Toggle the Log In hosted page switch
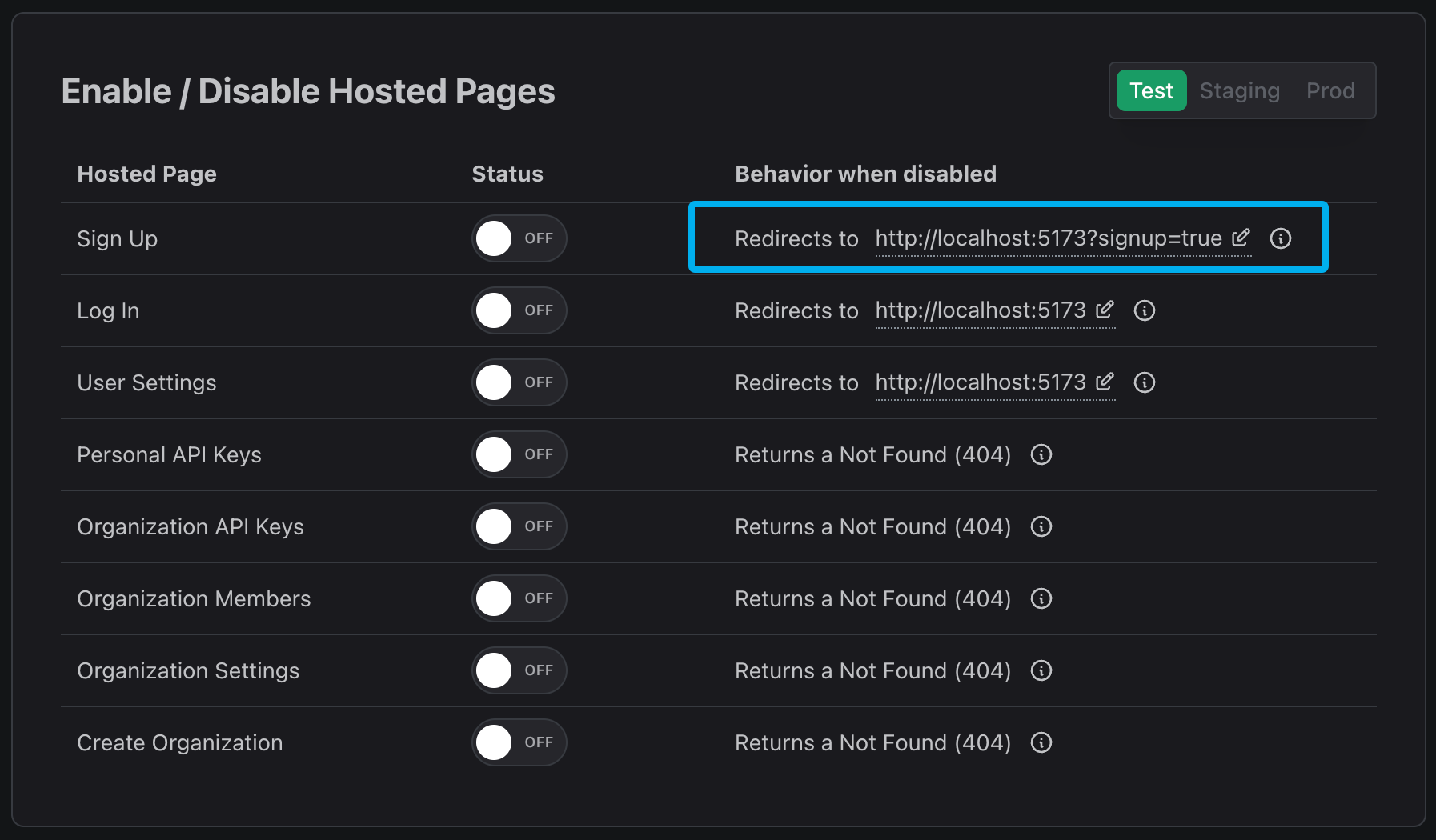The width and height of the screenshot is (1436, 840). click(x=519, y=310)
